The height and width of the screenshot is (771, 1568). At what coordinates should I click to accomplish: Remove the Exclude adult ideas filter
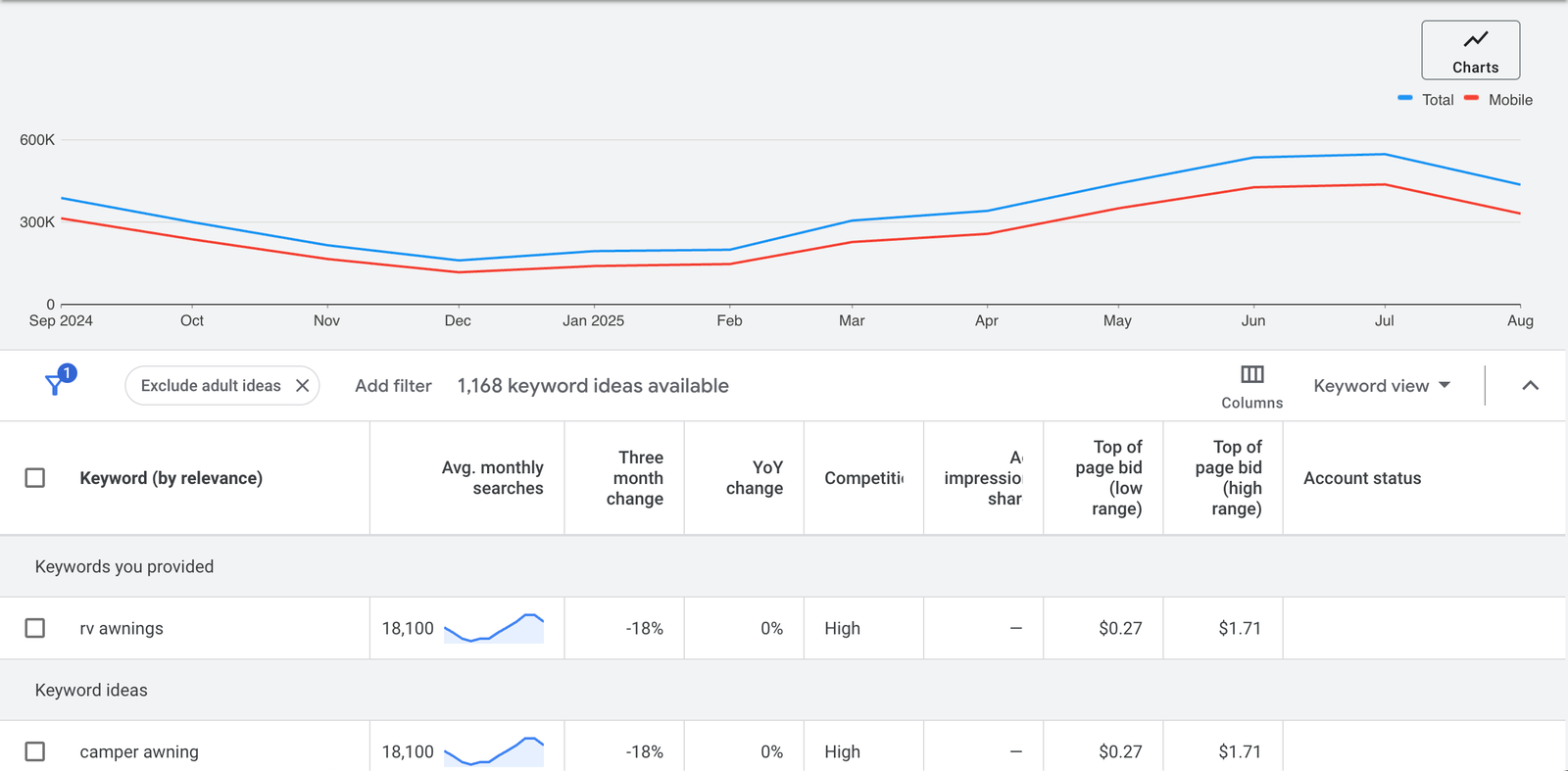coord(303,386)
